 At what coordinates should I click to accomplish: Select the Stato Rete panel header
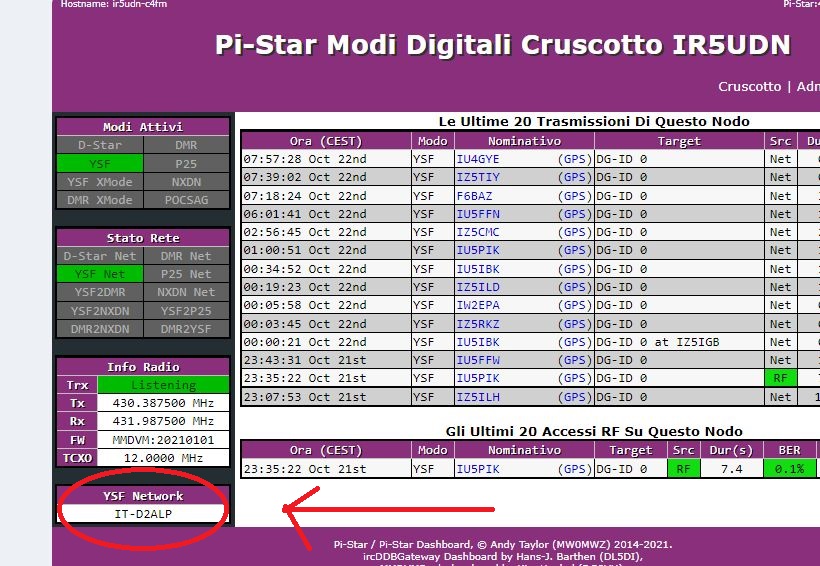143,238
